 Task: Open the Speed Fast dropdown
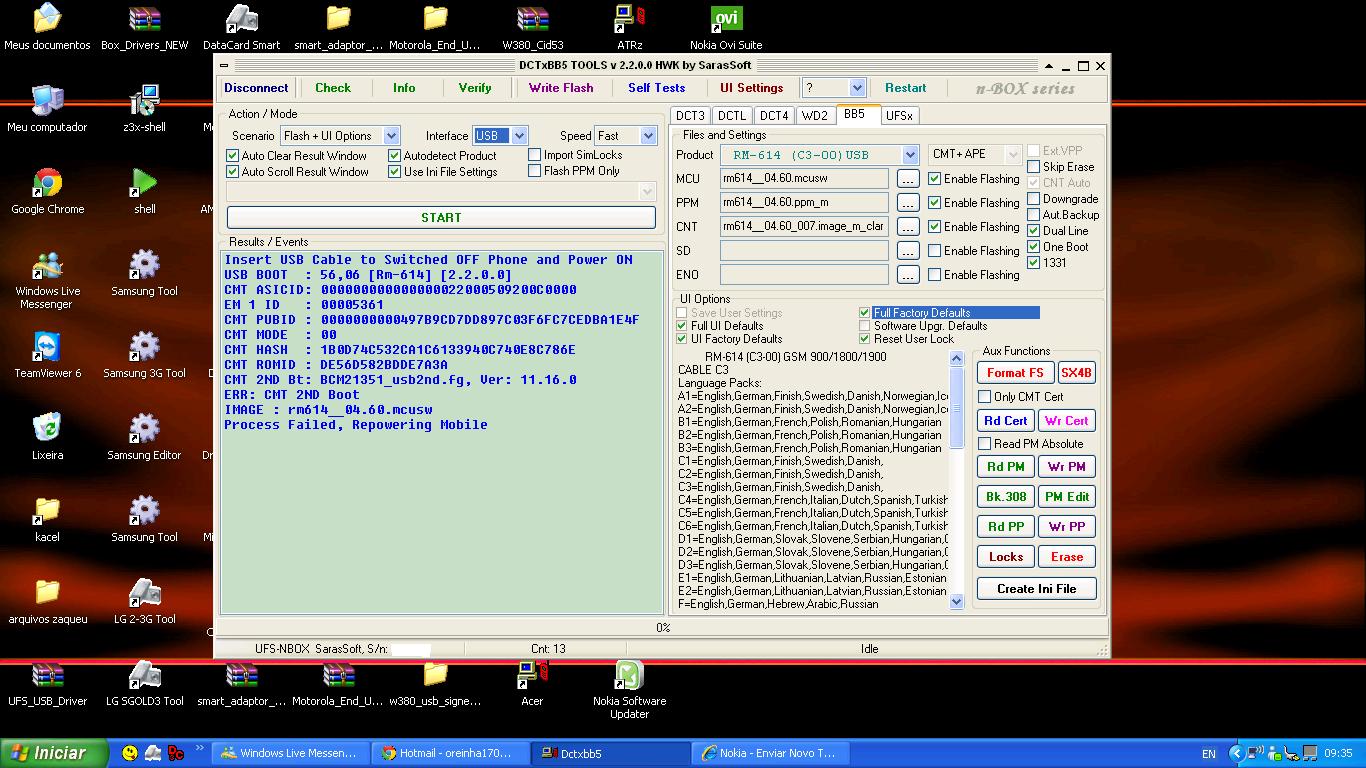pos(648,136)
